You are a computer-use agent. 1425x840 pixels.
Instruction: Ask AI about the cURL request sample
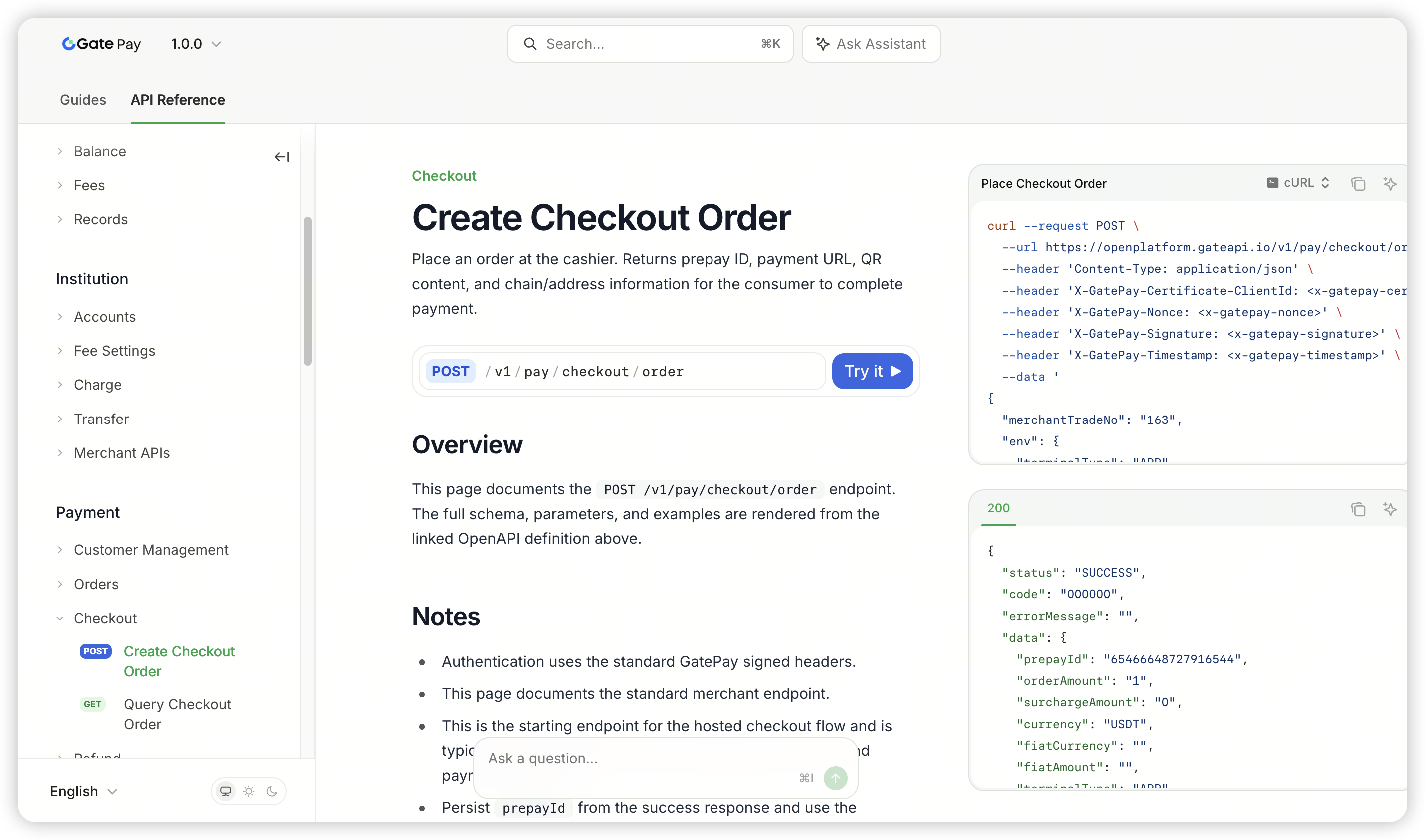[x=1390, y=183]
